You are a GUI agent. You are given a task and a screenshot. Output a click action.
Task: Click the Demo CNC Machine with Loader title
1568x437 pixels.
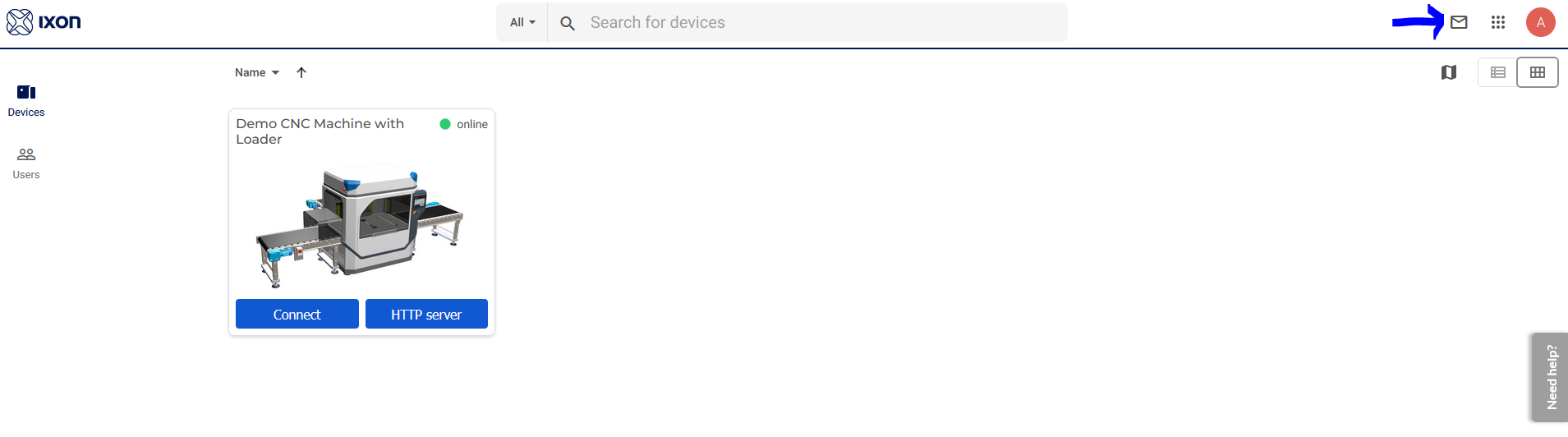coord(320,131)
